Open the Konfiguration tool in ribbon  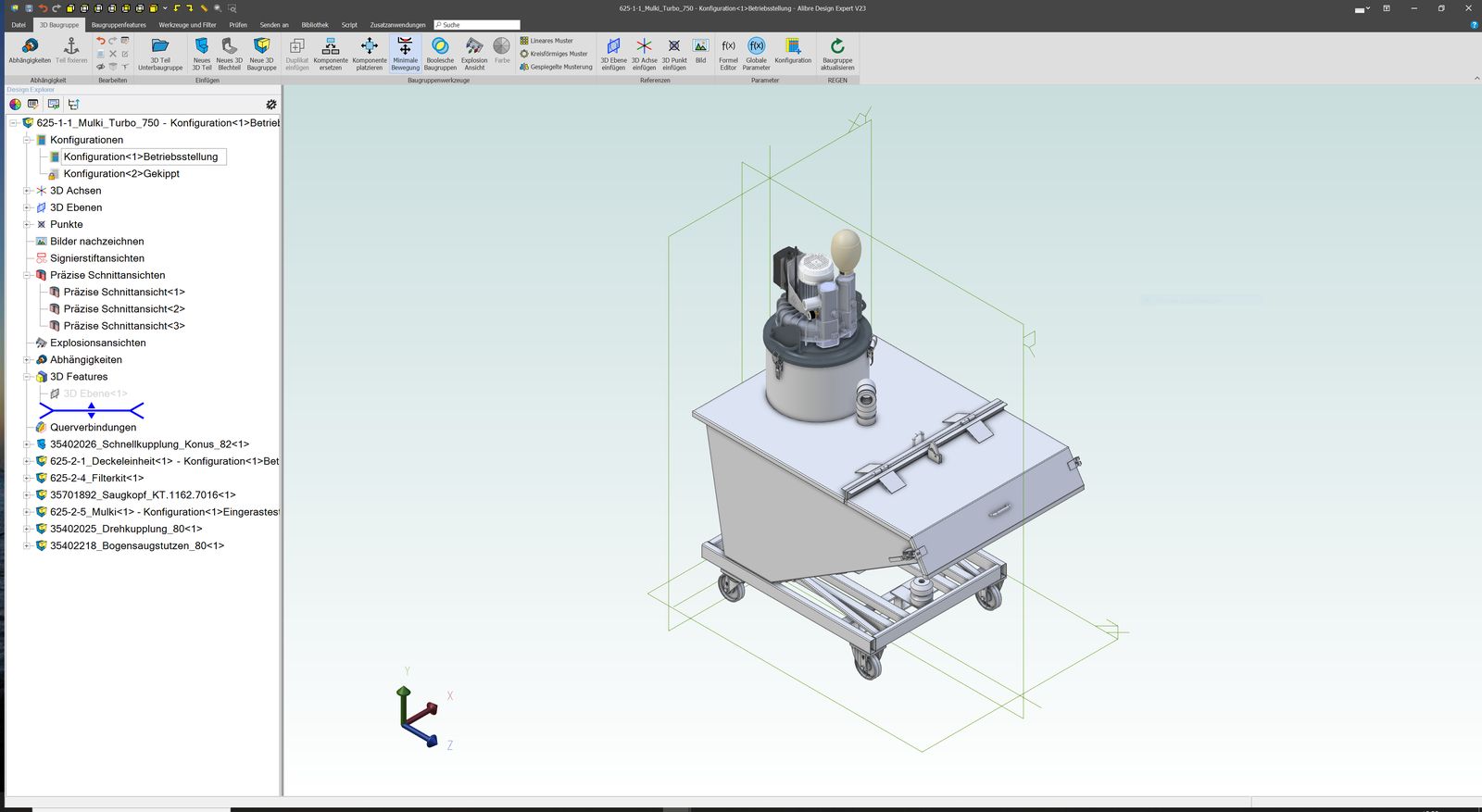(x=793, y=50)
